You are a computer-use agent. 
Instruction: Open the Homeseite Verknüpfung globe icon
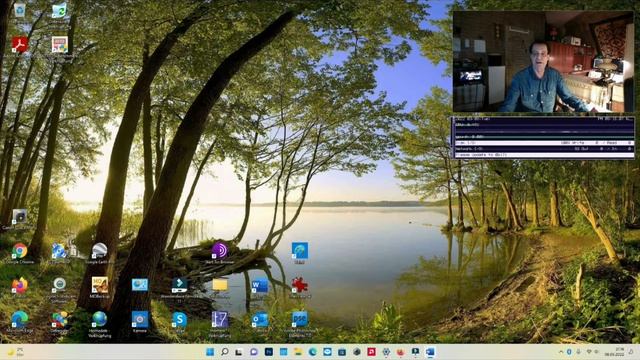coord(99,319)
